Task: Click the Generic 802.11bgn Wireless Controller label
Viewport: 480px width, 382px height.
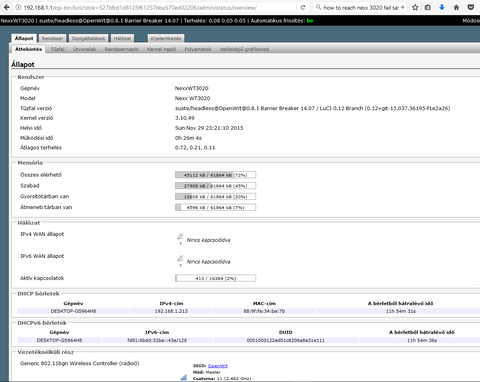Action: [80, 363]
